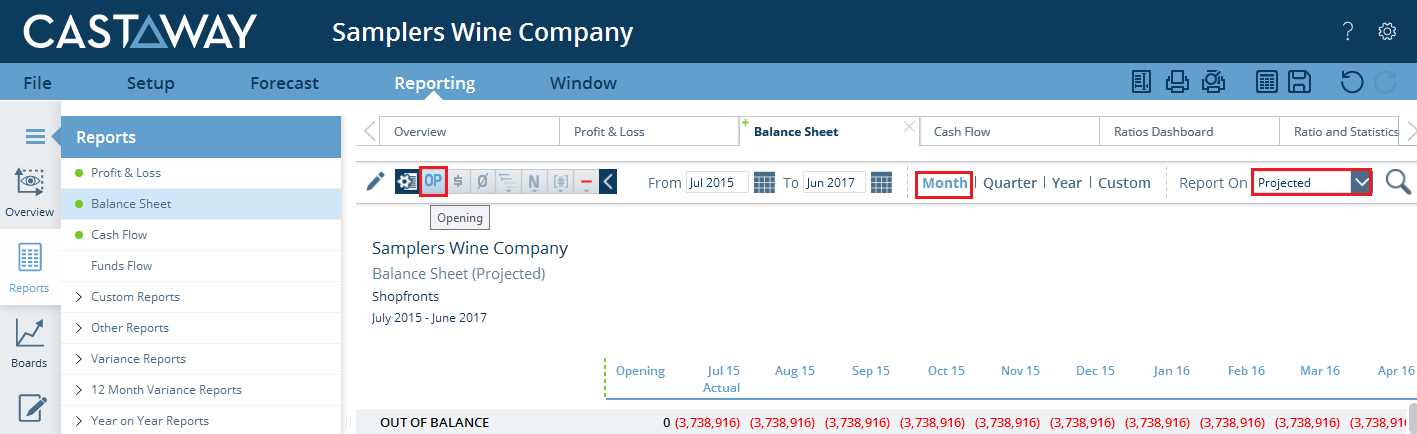Viewport: 1417px width, 434px height.
Task: Click the Undo arrow icon
Action: (x=1351, y=83)
